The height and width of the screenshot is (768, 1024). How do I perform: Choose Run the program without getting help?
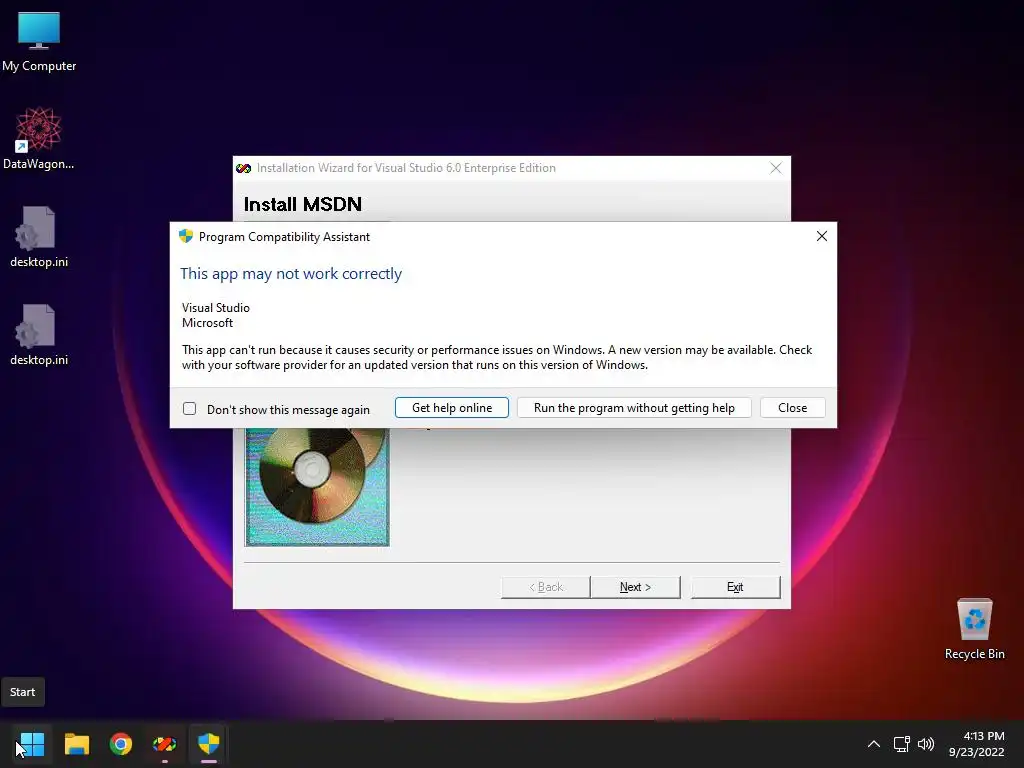[634, 408]
